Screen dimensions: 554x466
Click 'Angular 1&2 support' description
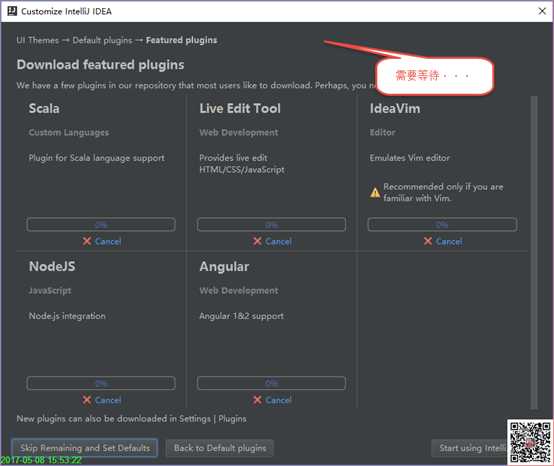click(241, 316)
